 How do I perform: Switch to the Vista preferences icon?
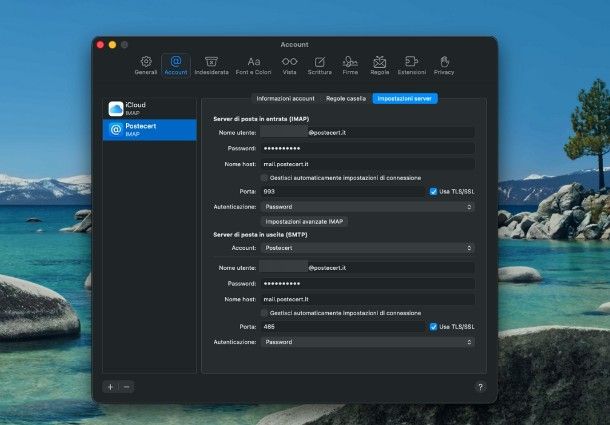(289, 65)
